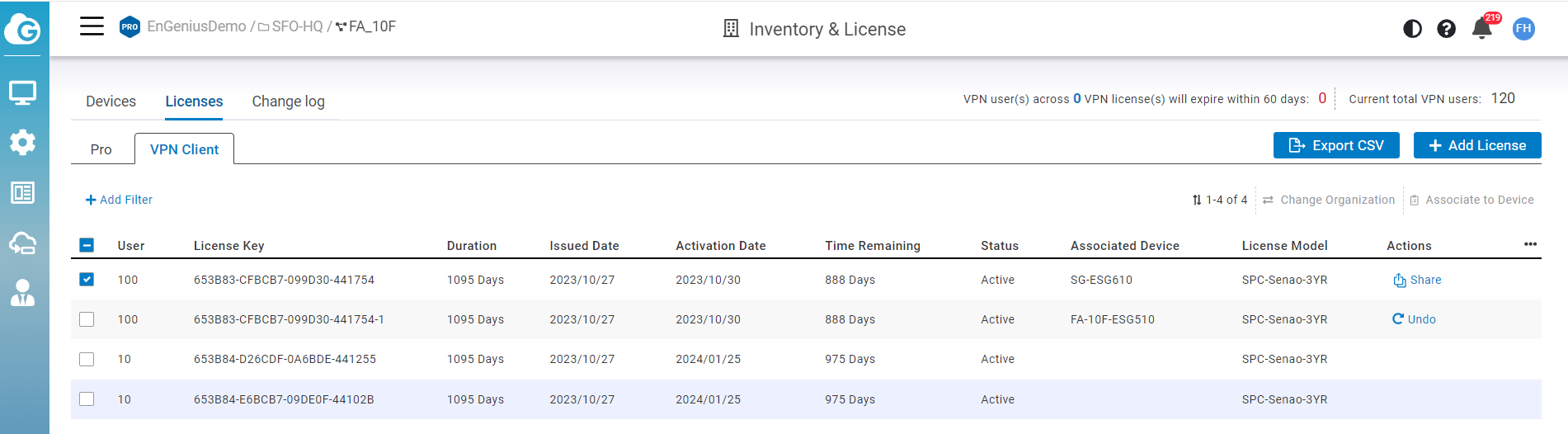This screenshot has width=1568, height=434.
Task: Open the notifications bell with 219 badge
Action: [x=1481, y=29]
